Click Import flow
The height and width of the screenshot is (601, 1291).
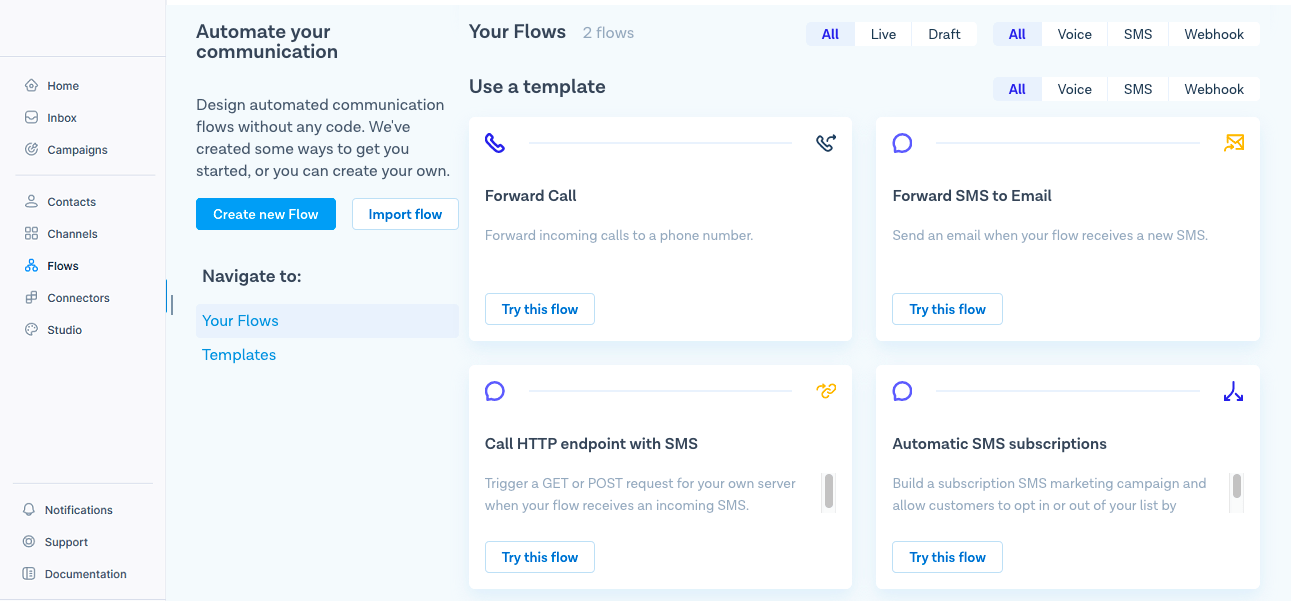tap(404, 213)
